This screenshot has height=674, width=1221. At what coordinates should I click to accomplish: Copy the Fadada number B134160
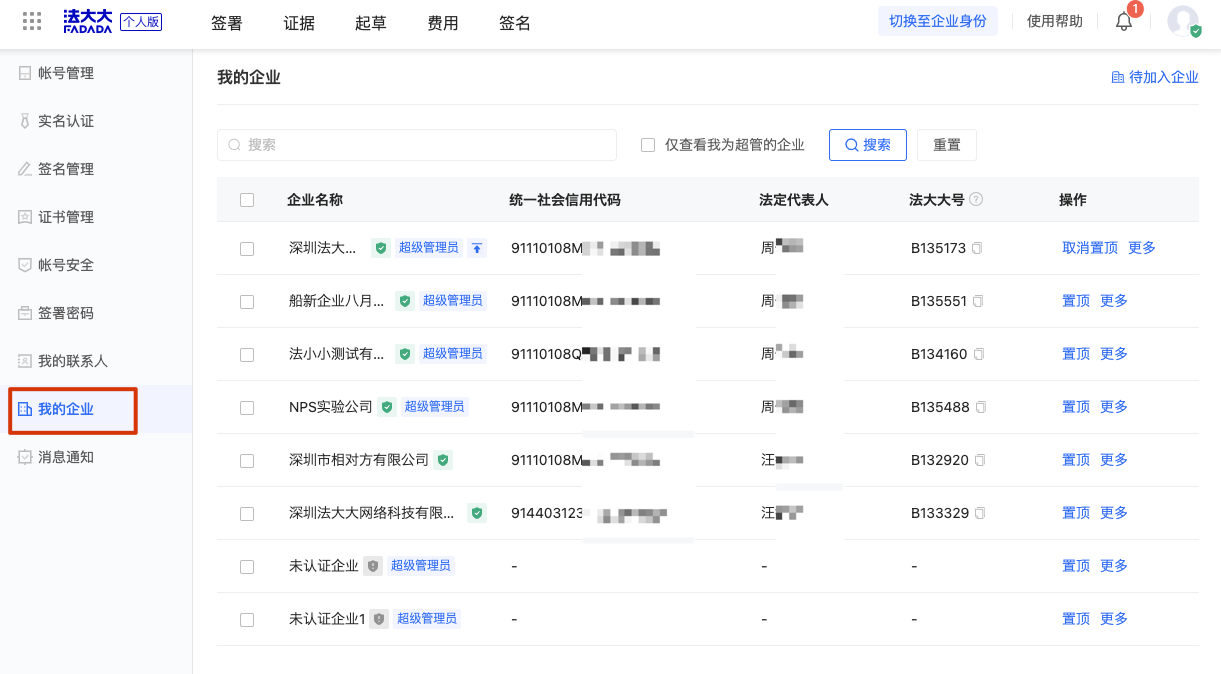click(x=980, y=354)
